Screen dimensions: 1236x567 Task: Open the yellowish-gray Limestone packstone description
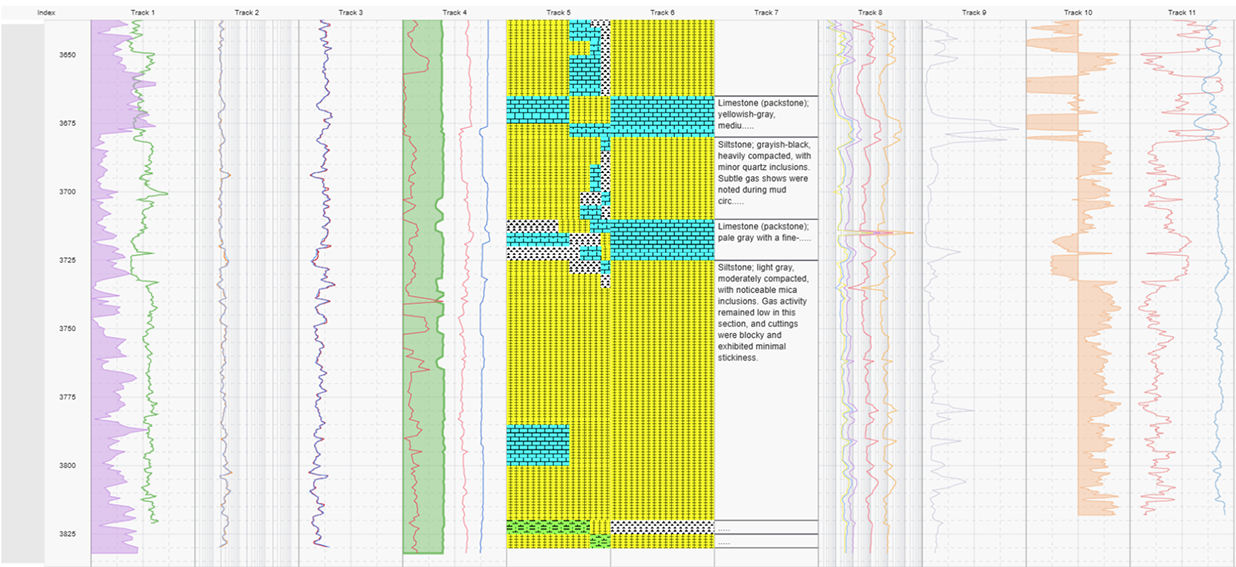766,116
